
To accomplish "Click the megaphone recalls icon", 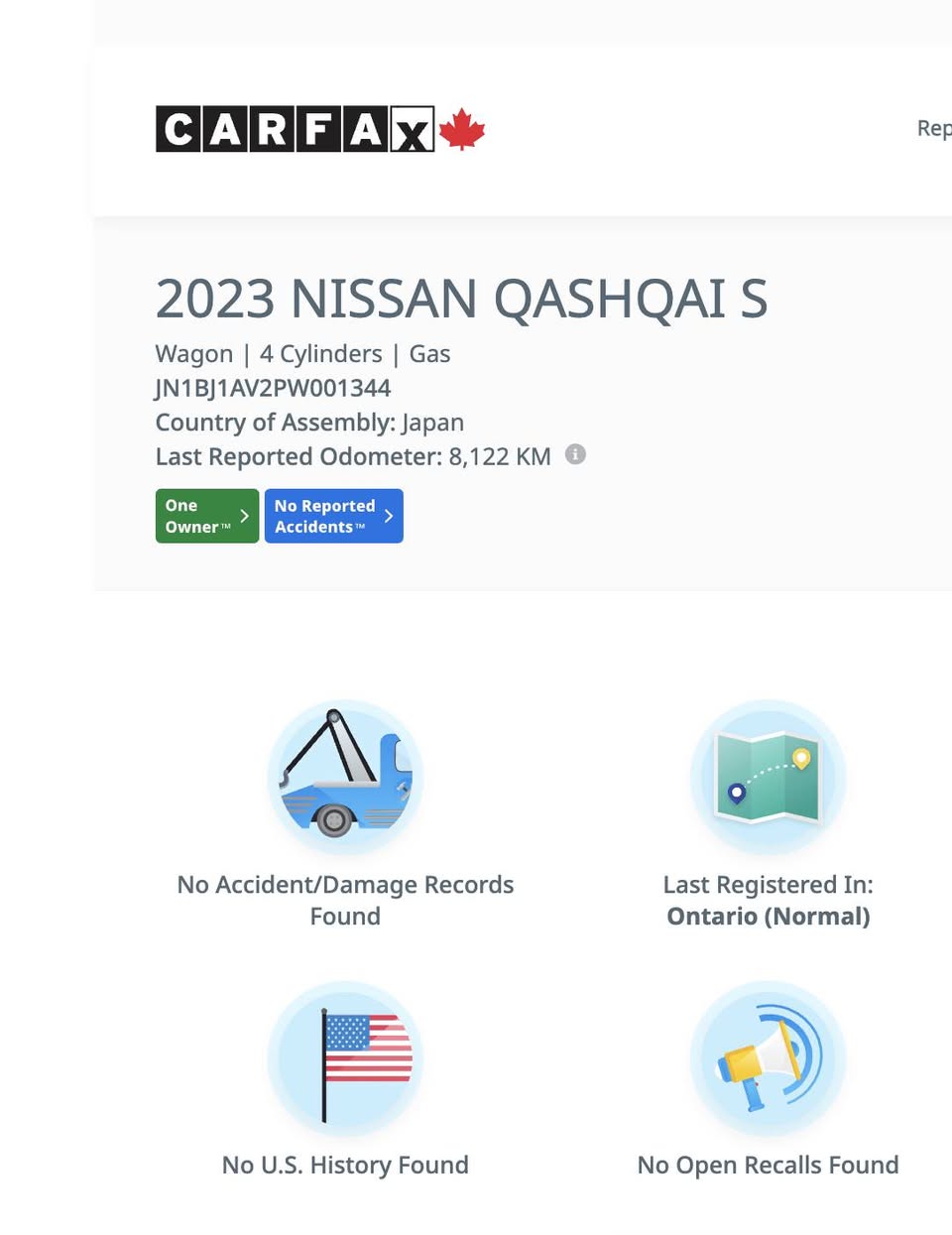I will click(x=768, y=1058).
